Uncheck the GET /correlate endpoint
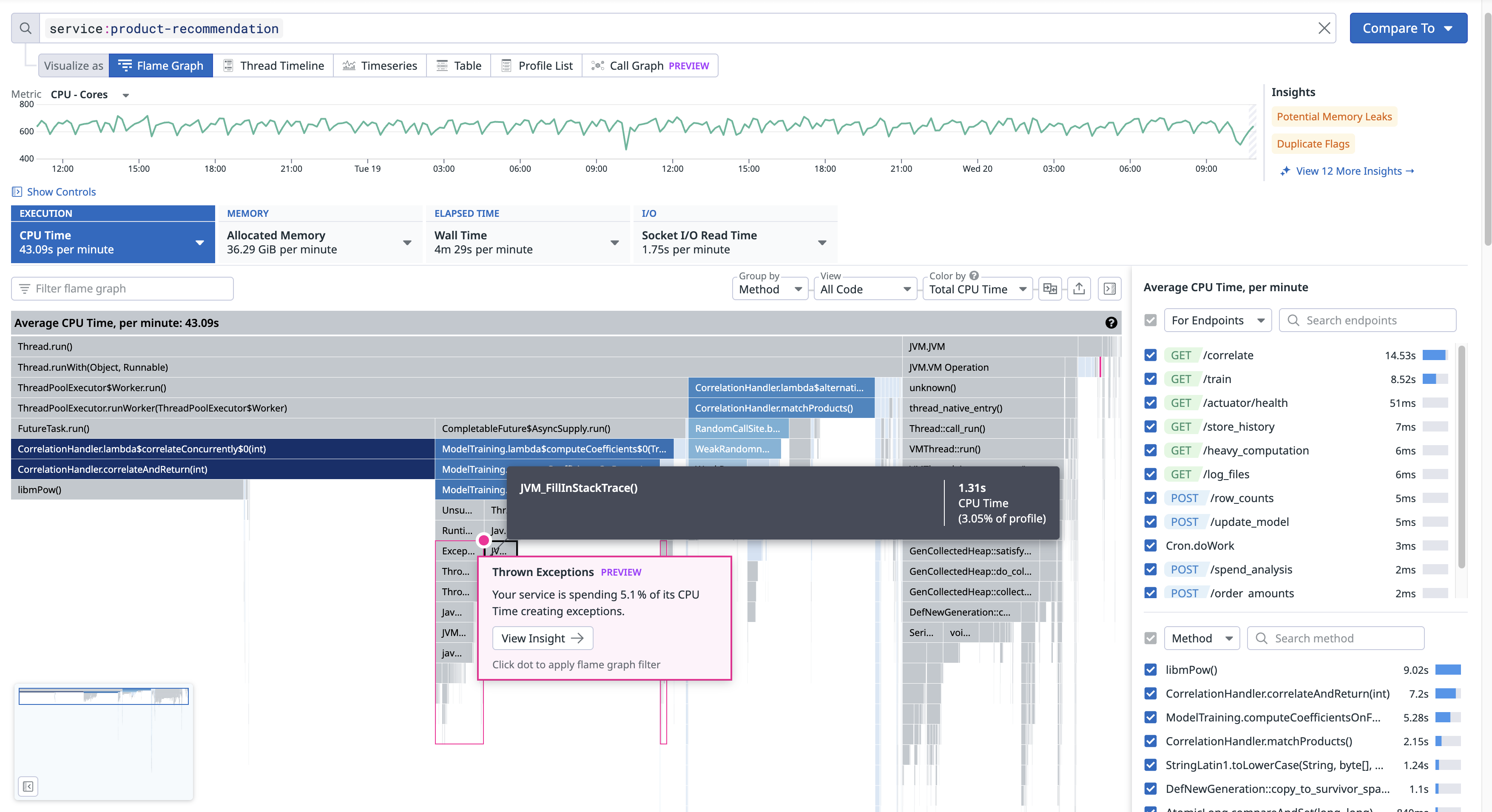Image resolution: width=1492 pixels, height=812 pixels. [1150, 355]
